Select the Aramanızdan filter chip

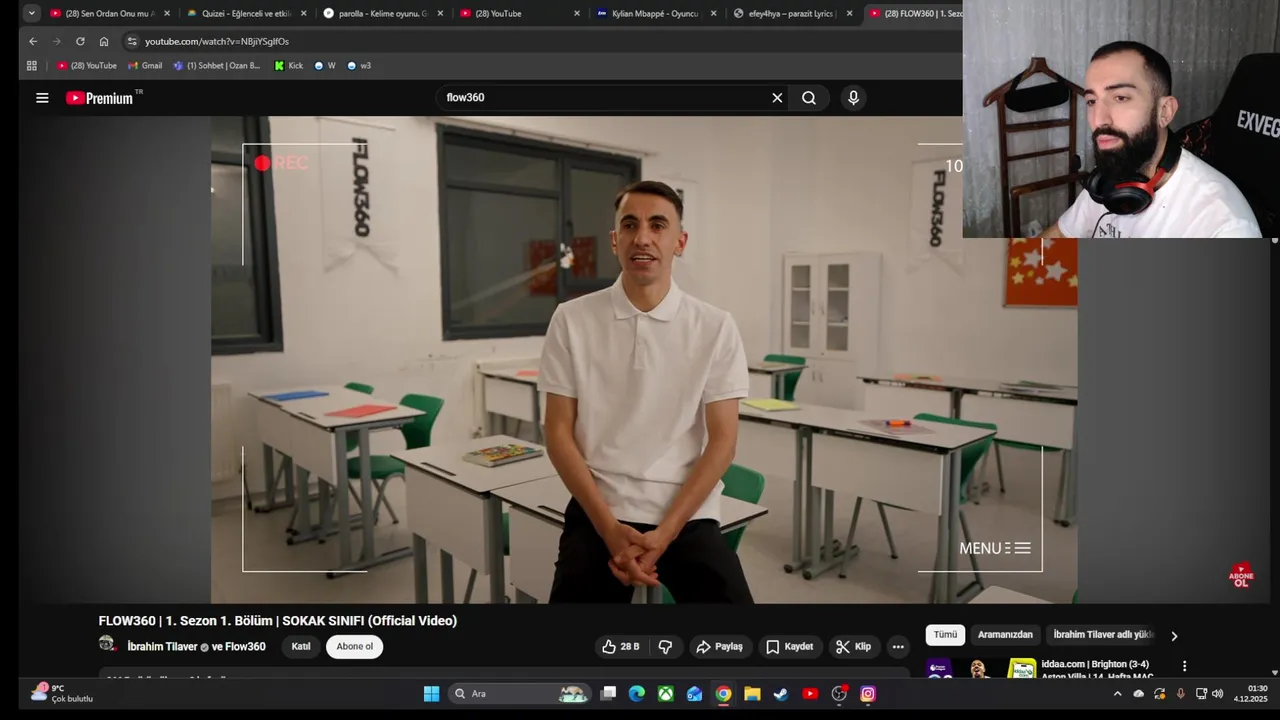tap(1005, 635)
